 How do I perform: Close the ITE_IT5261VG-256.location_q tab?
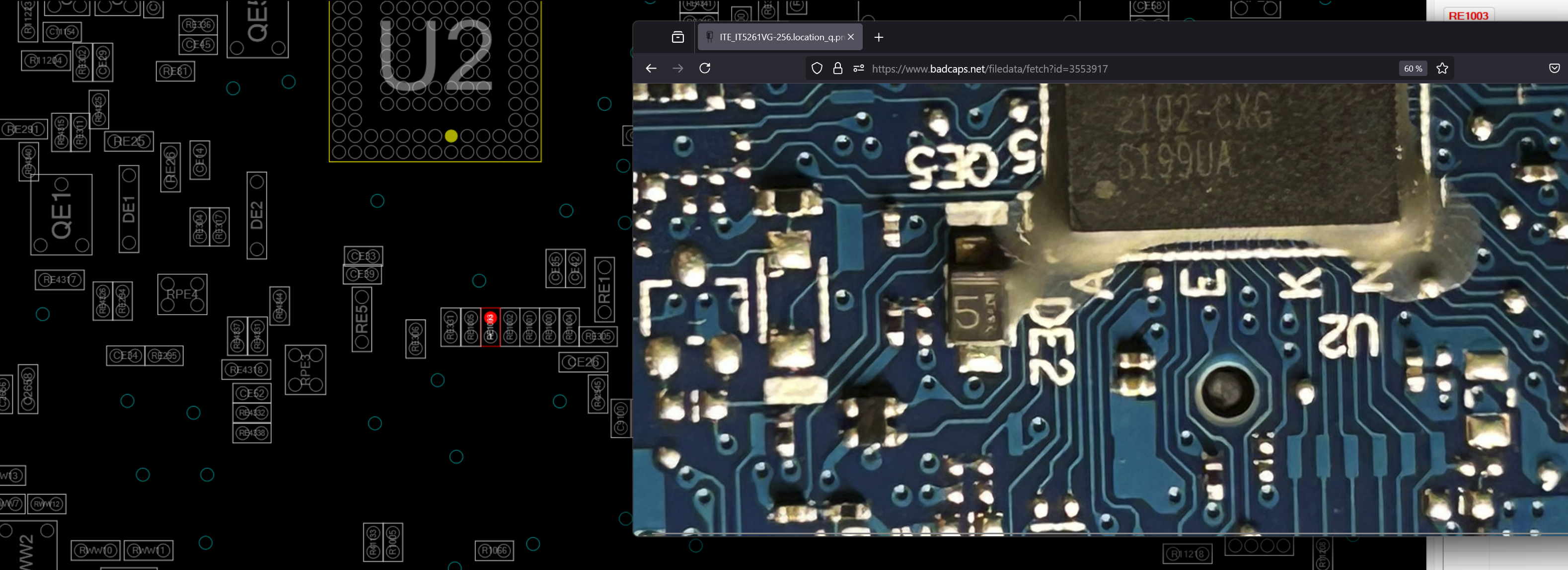pos(851,37)
